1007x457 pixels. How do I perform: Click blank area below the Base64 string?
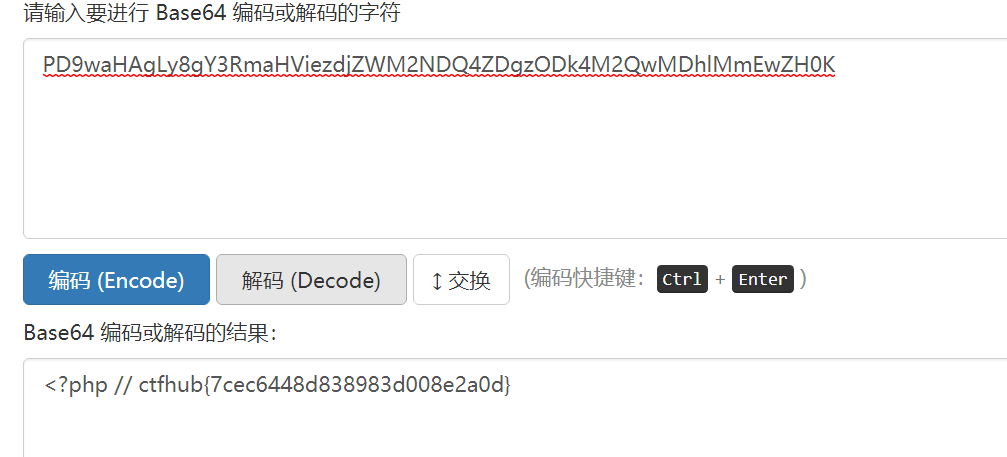[x=514, y=160]
